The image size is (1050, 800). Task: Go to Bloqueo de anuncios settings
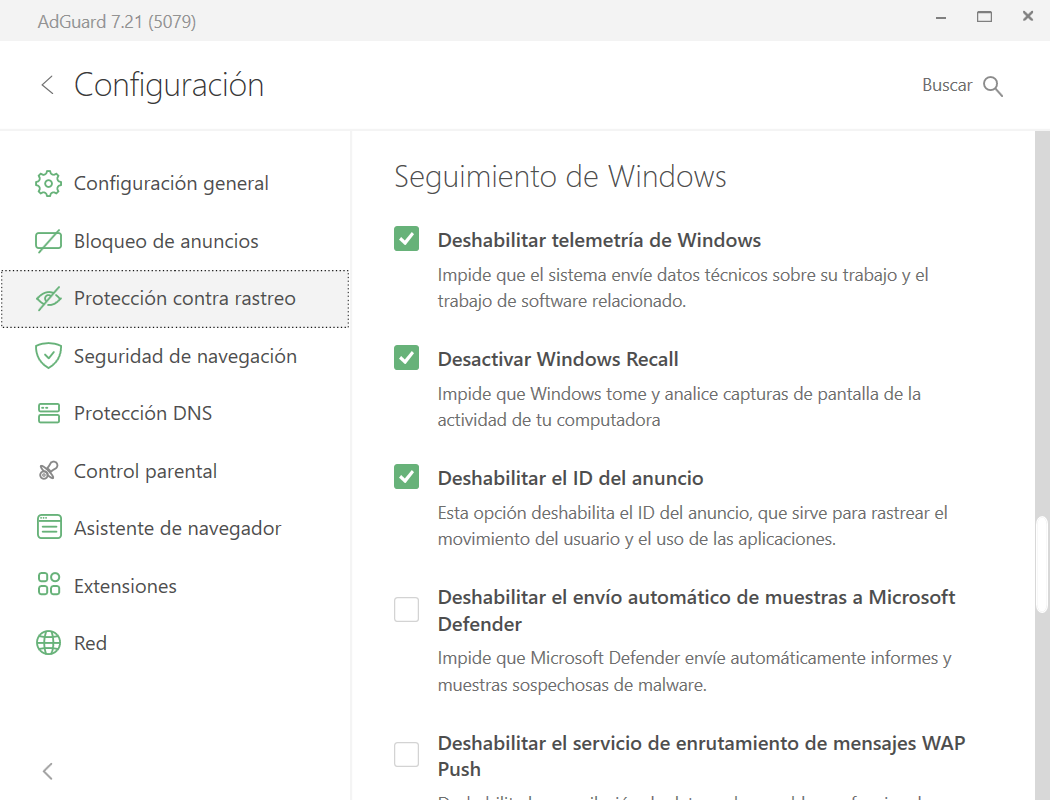pos(175,241)
